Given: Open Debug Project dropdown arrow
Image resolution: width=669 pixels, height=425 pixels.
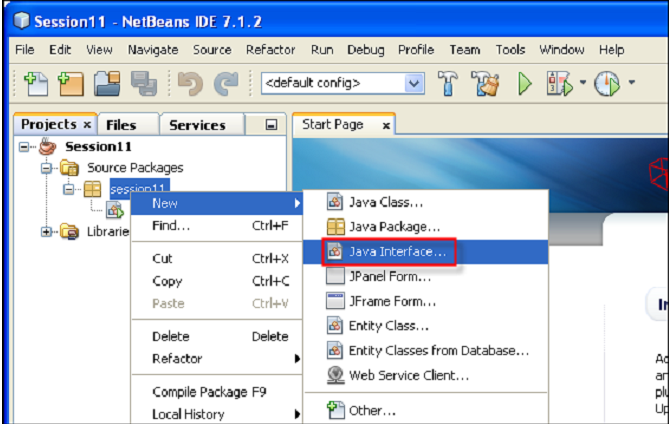Looking at the screenshot, I should [582, 82].
